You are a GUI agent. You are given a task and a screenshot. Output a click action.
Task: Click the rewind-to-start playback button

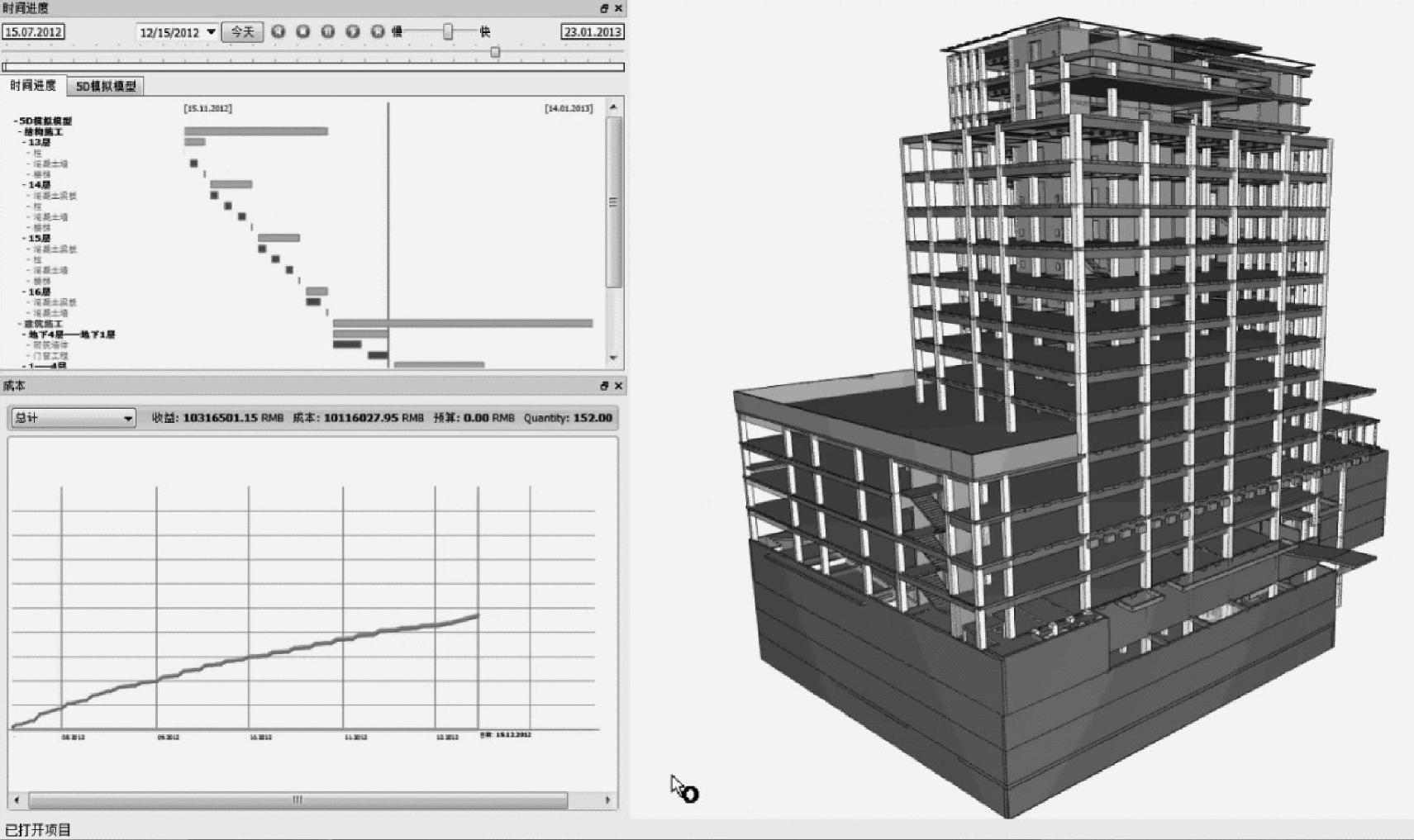tap(279, 31)
